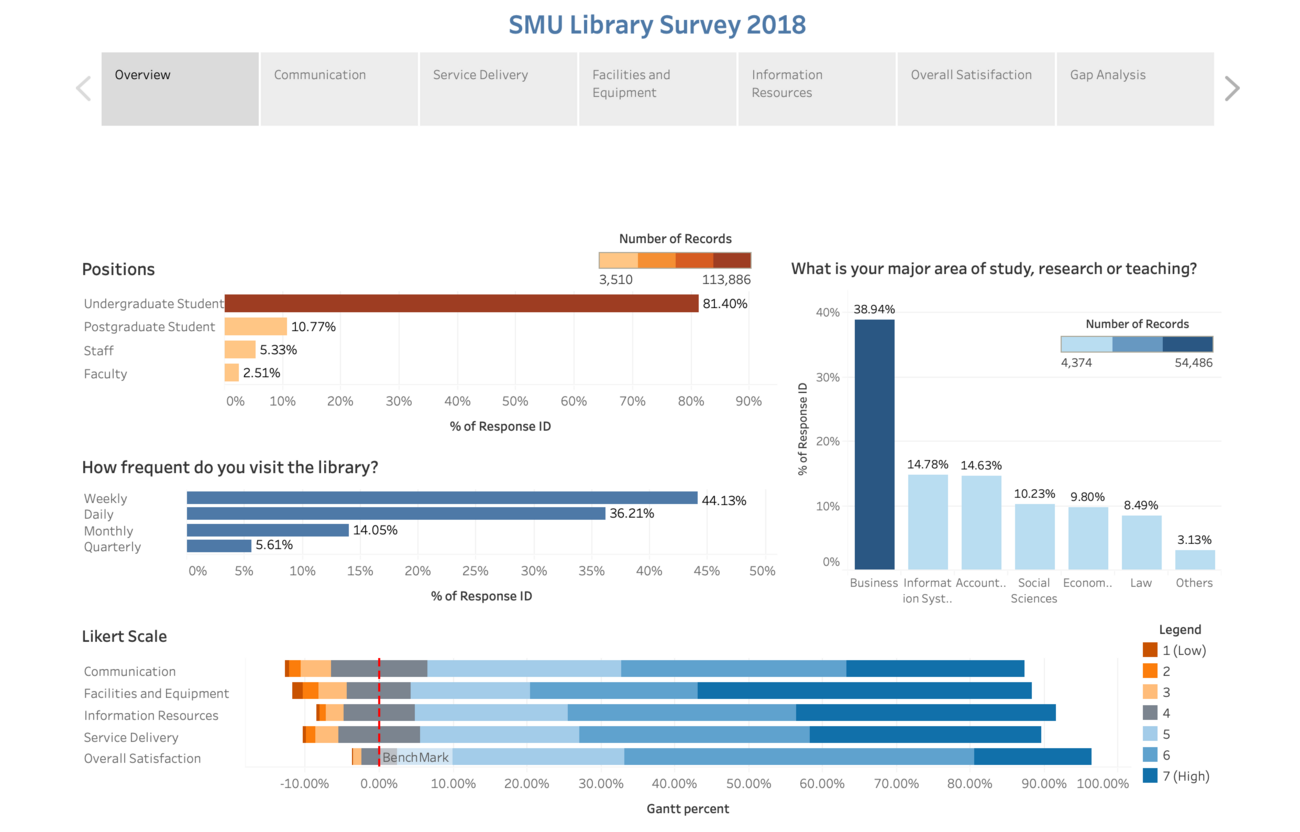This screenshot has height=832, width=1300.
Task: Click the Weekly visit frequency bar
Action: click(442, 498)
